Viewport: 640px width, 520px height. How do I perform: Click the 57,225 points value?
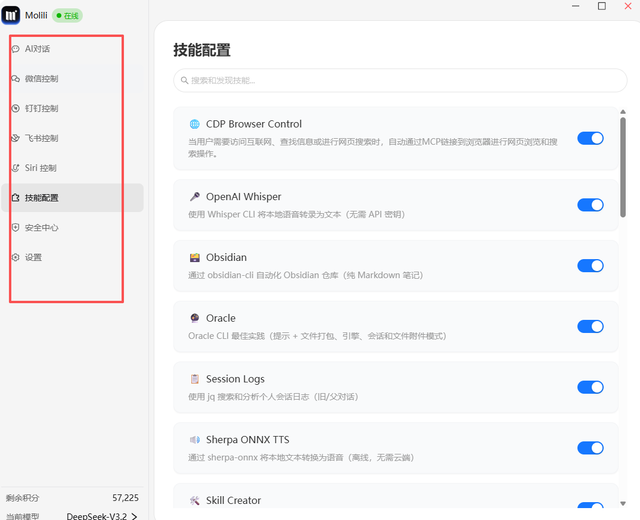125,498
